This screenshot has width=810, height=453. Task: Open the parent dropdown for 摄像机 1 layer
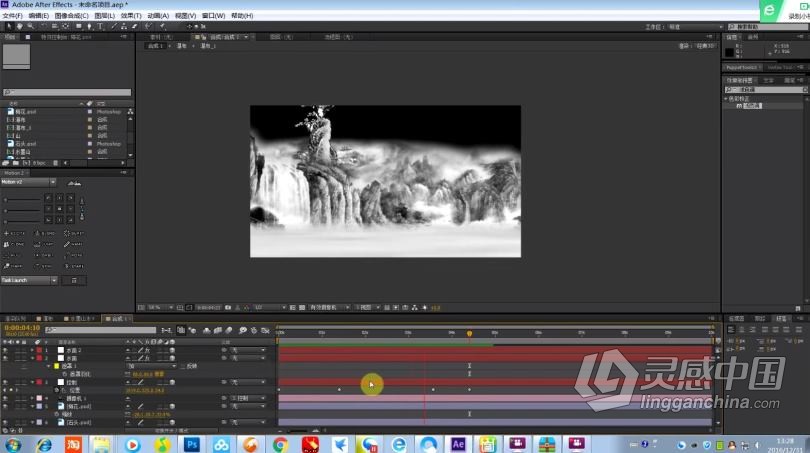(248, 398)
